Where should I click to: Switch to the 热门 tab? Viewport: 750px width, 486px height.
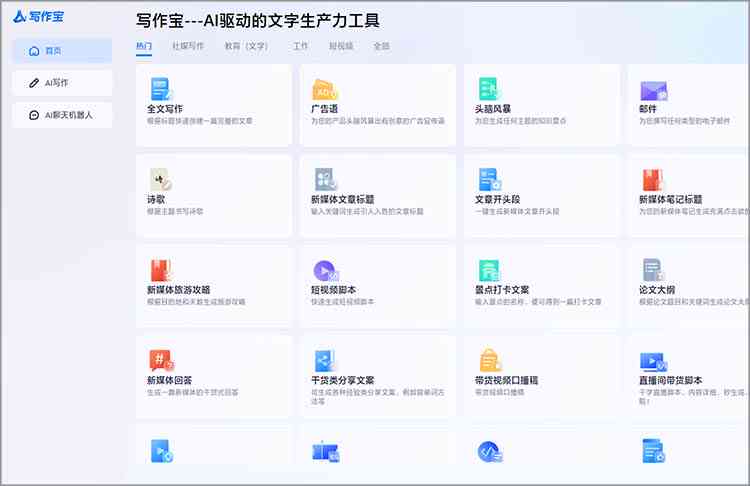pyautogui.click(x=144, y=46)
